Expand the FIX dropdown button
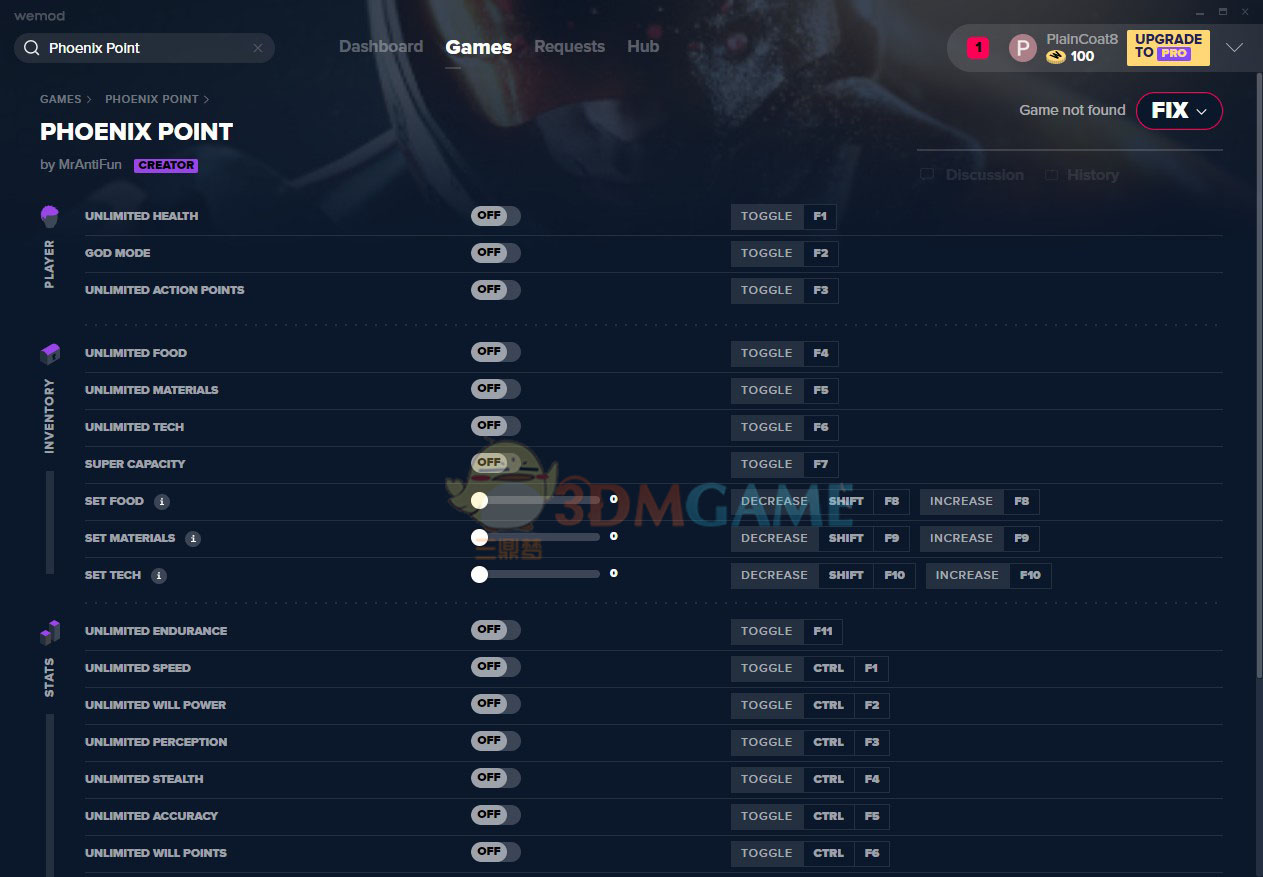1263x877 pixels. pos(1179,111)
